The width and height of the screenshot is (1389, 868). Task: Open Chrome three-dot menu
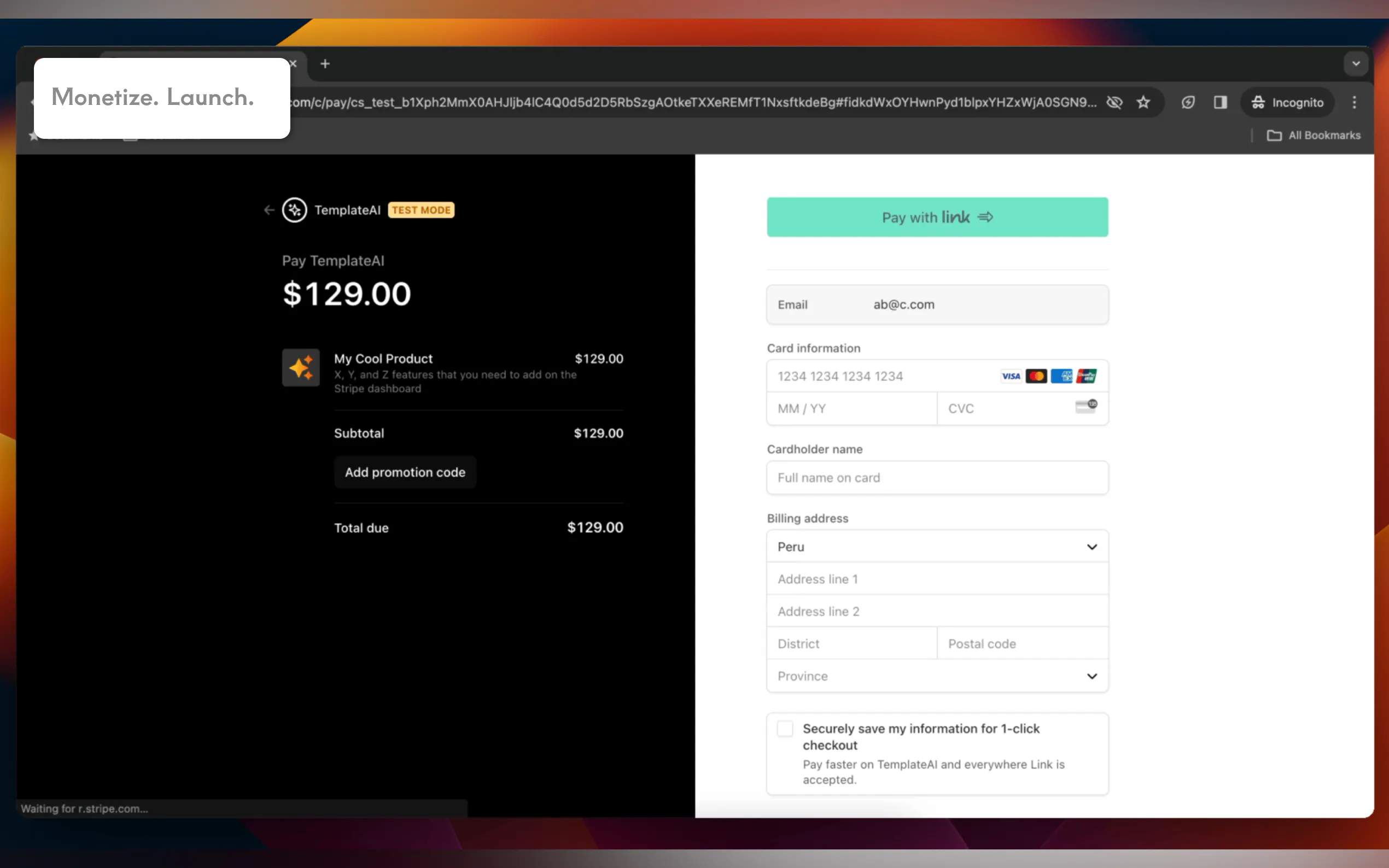[x=1354, y=102]
